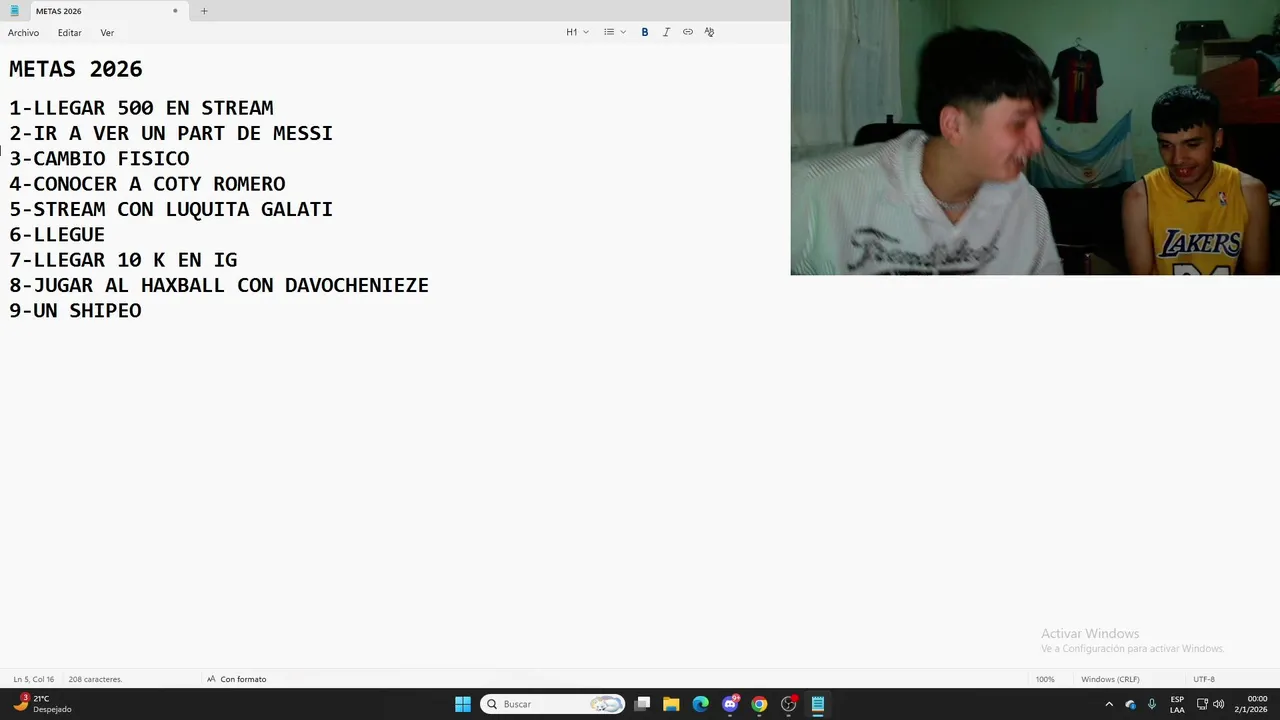
Task: Toggle italic formatting in toolbar
Action: (666, 32)
